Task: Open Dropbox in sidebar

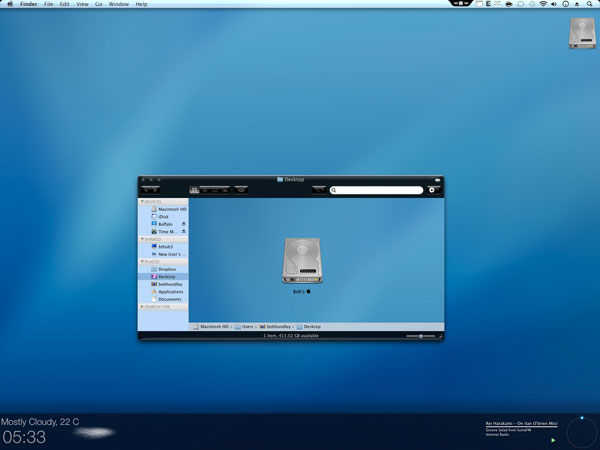Action: [163, 269]
